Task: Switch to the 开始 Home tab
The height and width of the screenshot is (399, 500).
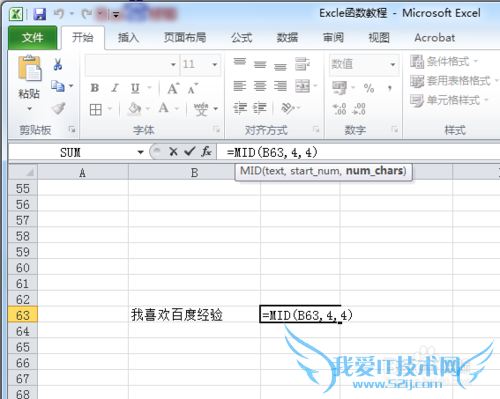Action: [83, 37]
